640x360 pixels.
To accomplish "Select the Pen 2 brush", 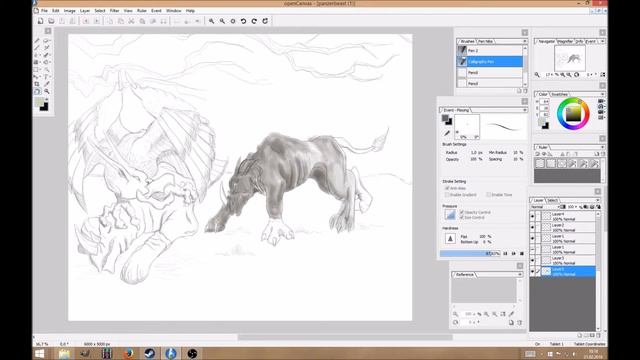I will (x=490, y=51).
